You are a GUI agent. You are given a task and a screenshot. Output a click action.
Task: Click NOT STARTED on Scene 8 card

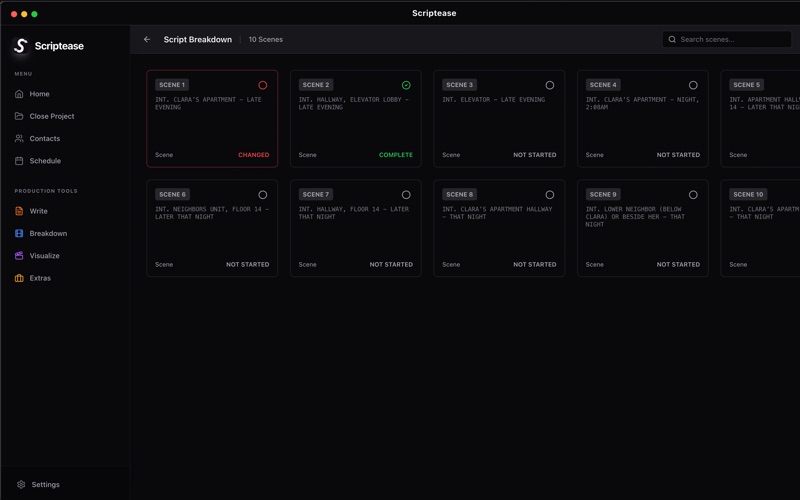tap(535, 264)
